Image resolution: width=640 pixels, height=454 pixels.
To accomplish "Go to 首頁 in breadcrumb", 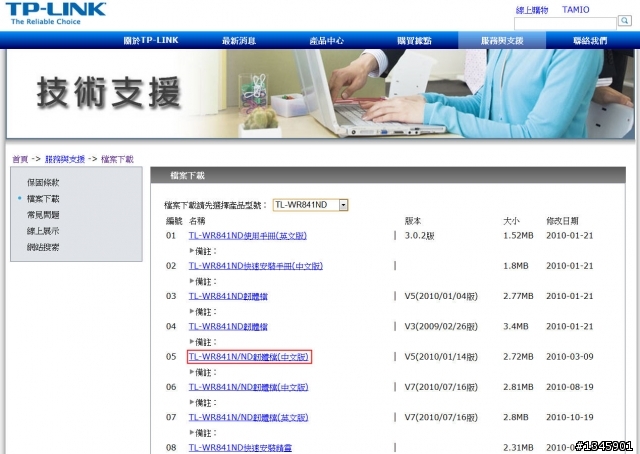I will coord(20,159).
